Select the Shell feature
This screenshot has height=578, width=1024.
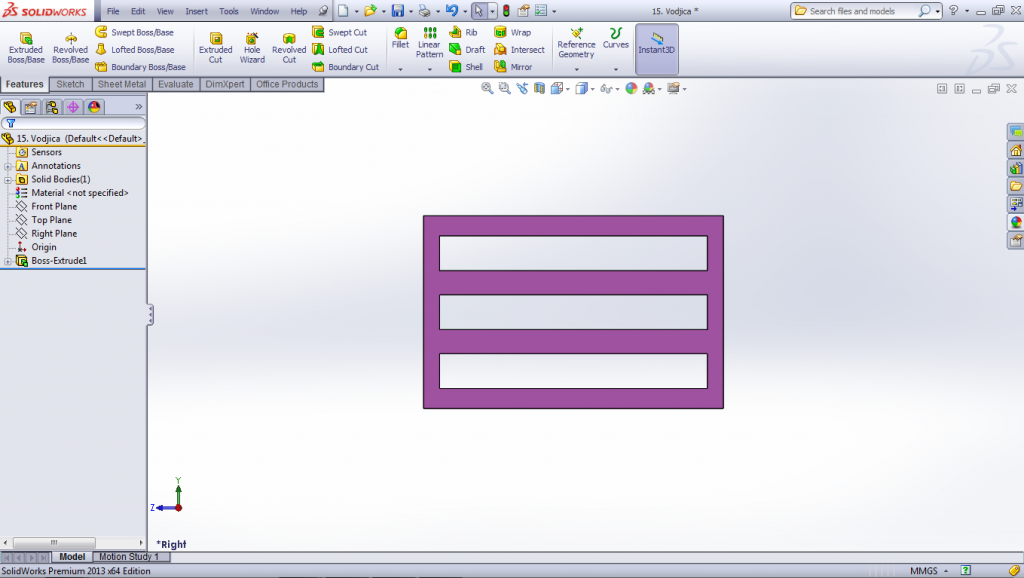[466, 67]
